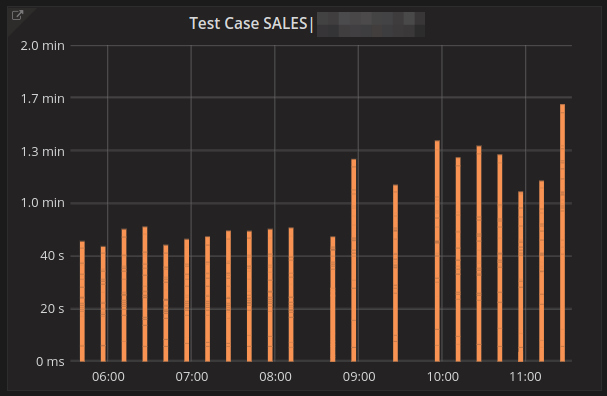Click the 40 s y-axis label

pyautogui.click(x=52, y=256)
